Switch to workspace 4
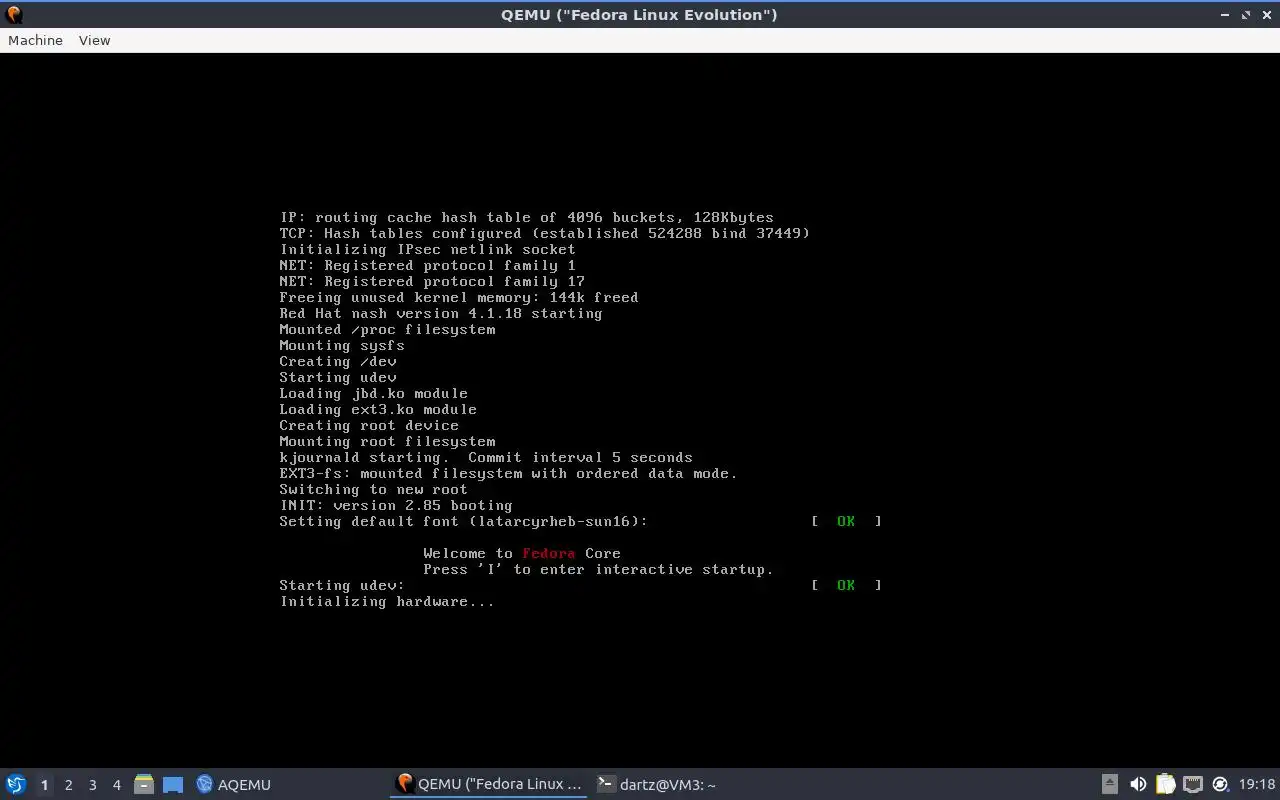Screen dimensions: 1280x800 tap(116, 785)
